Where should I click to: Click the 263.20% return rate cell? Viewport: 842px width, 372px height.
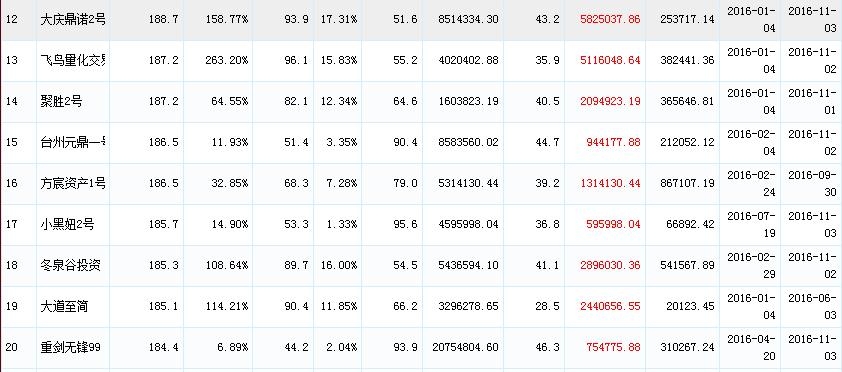[227, 61]
